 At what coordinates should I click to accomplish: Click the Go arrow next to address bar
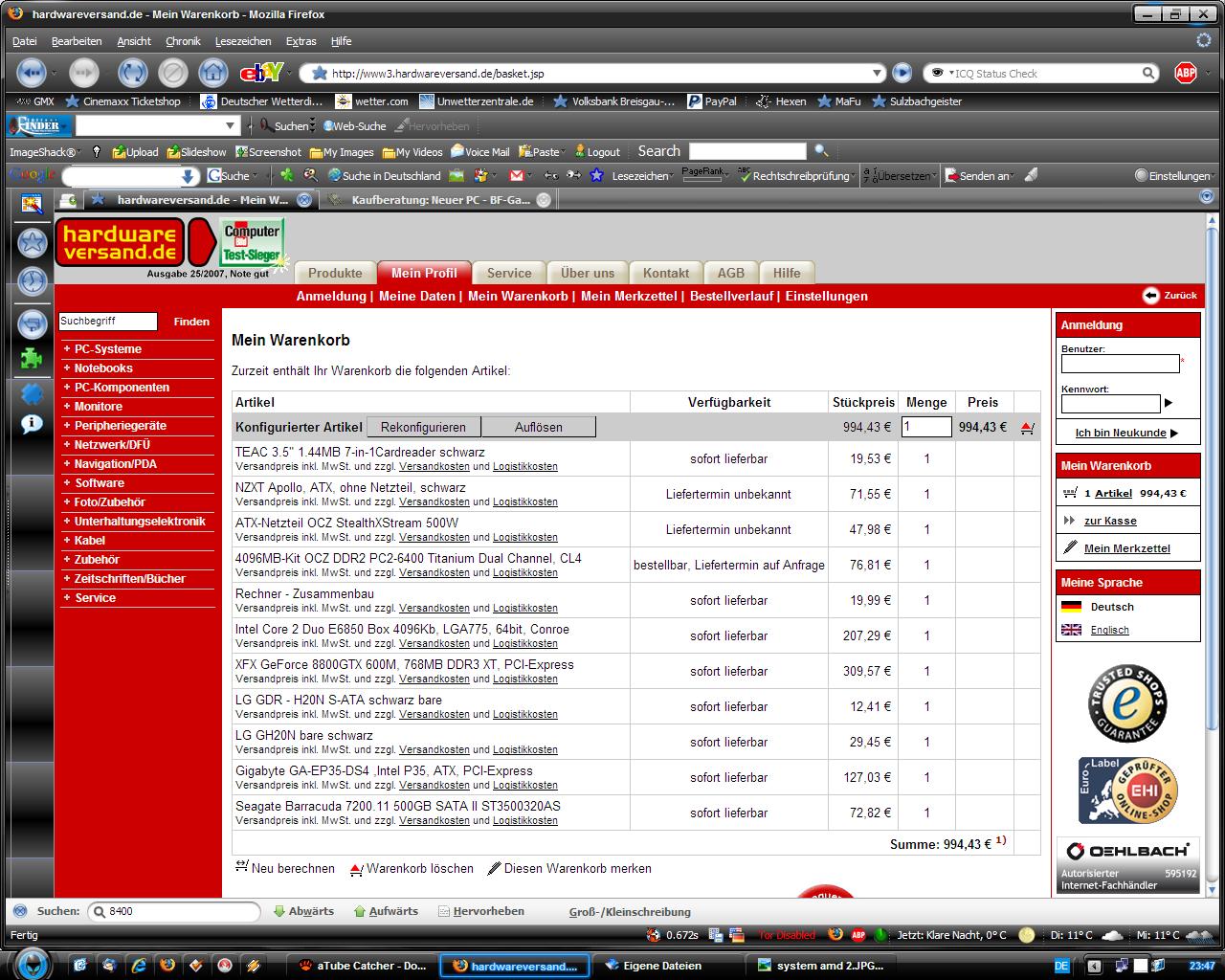click(902, 73)
